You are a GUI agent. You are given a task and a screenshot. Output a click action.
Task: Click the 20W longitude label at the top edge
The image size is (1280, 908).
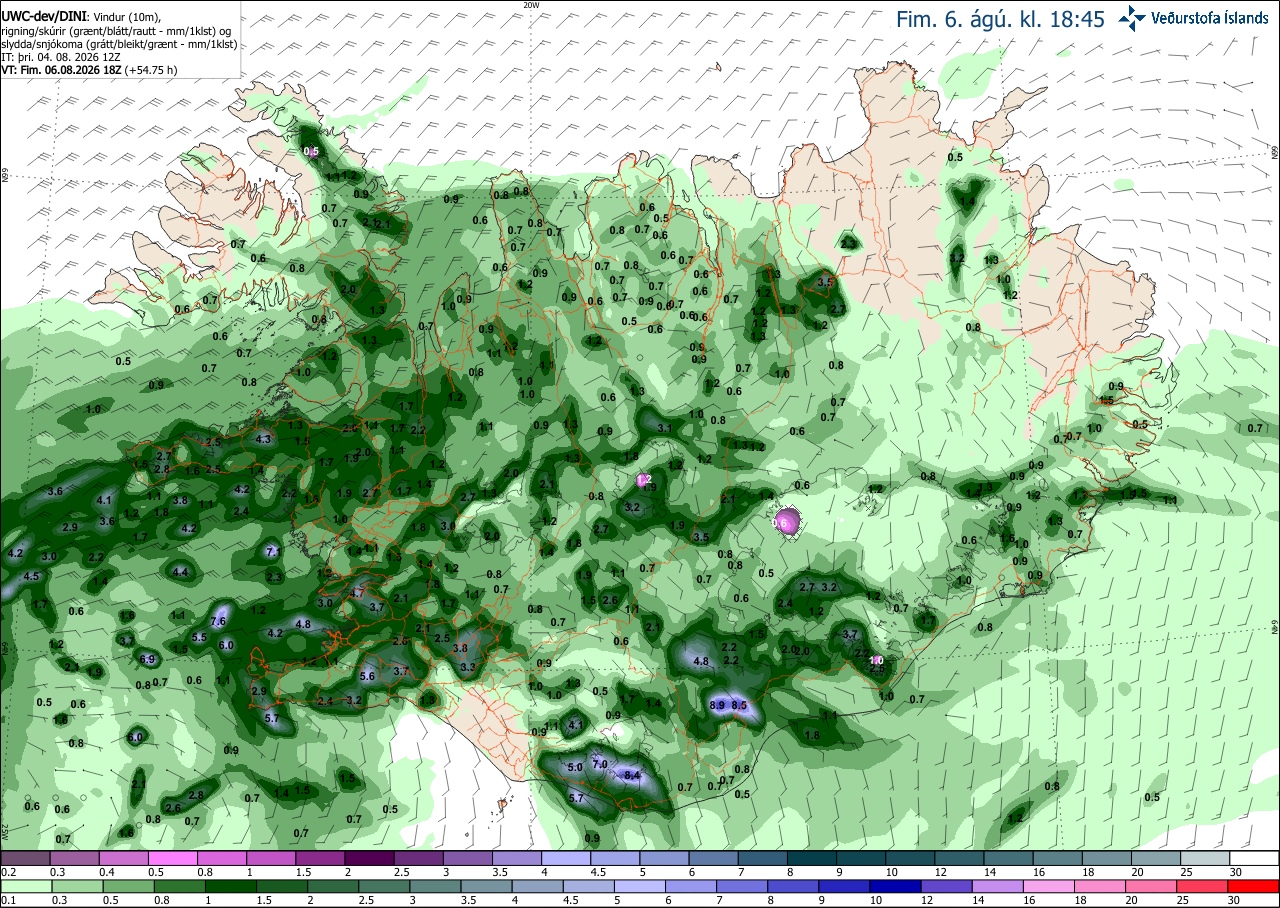(x=531, y=5)
